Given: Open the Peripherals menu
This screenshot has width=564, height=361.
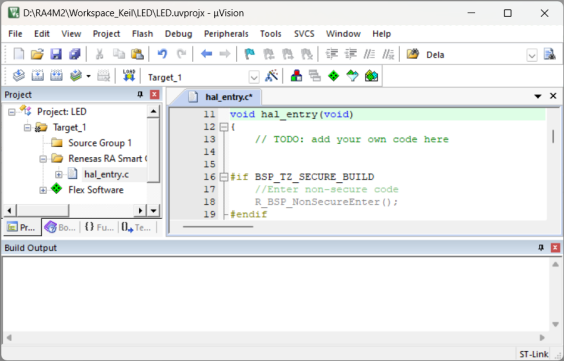Looking at the screenshot, I should [226, 34].
